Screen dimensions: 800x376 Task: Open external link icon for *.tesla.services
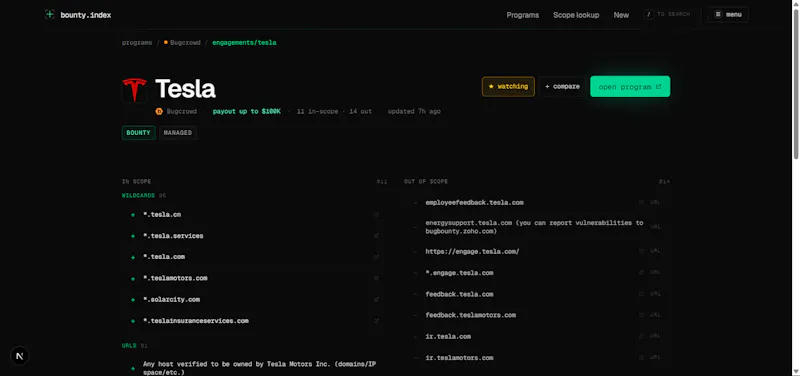(x=376, y=236)
